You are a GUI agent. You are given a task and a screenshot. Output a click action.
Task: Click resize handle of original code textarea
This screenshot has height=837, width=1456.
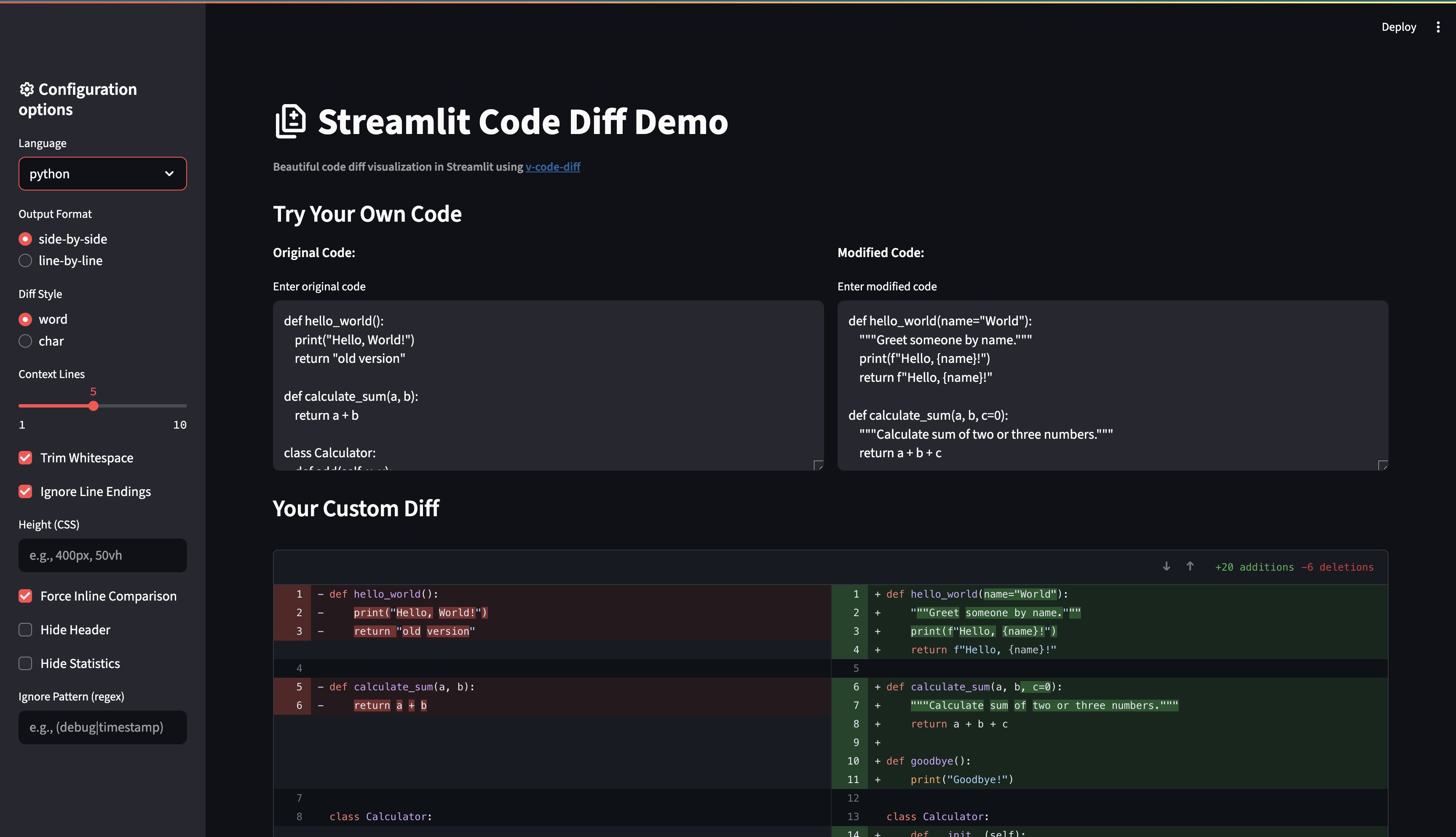(818, 465)
